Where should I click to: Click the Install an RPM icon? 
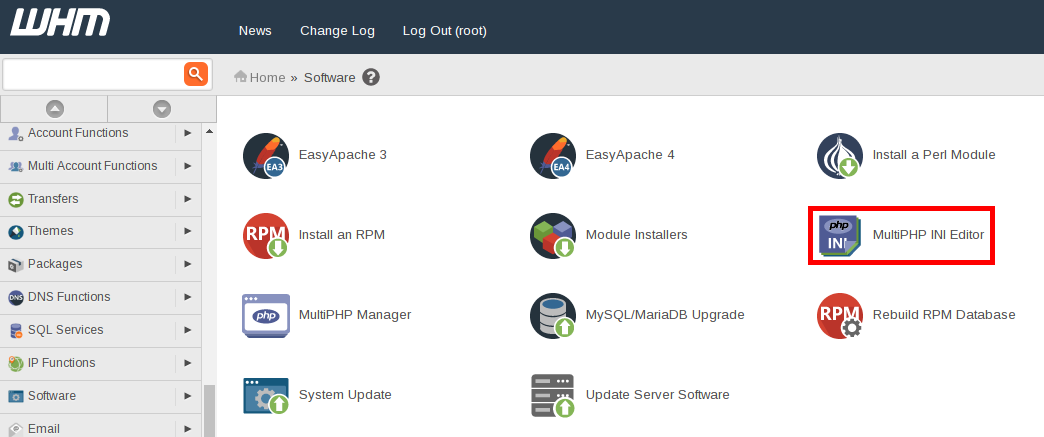(266, 236)
